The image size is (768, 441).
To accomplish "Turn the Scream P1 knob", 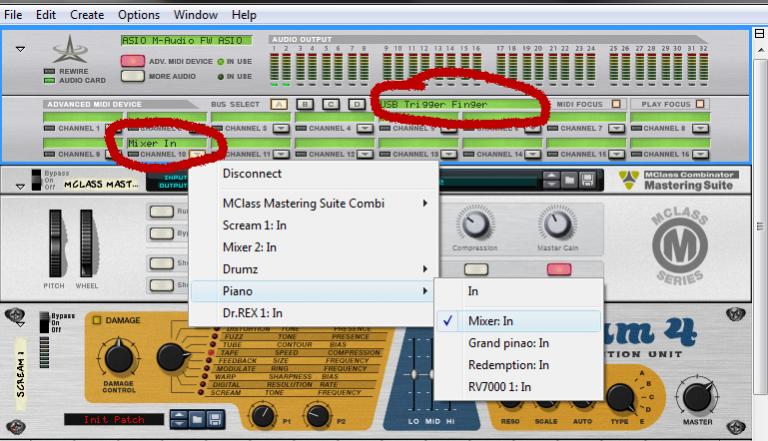I will click(263, 416).
